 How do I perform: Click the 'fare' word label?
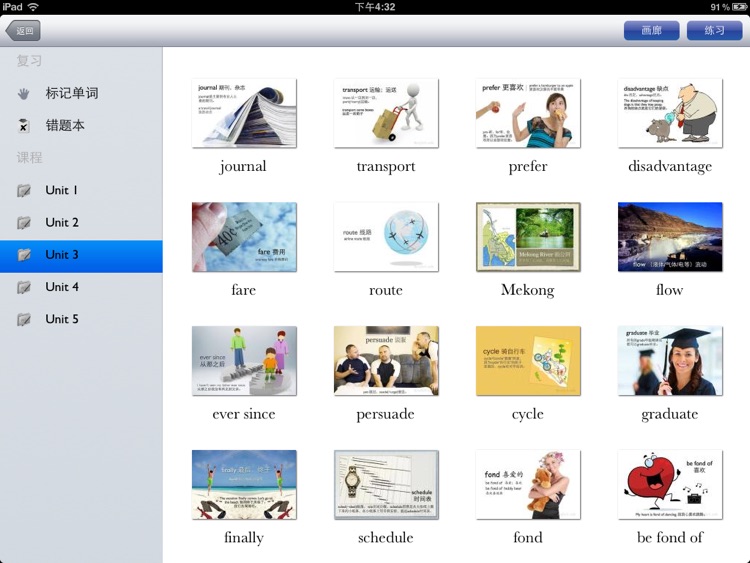tap(243, 290)
